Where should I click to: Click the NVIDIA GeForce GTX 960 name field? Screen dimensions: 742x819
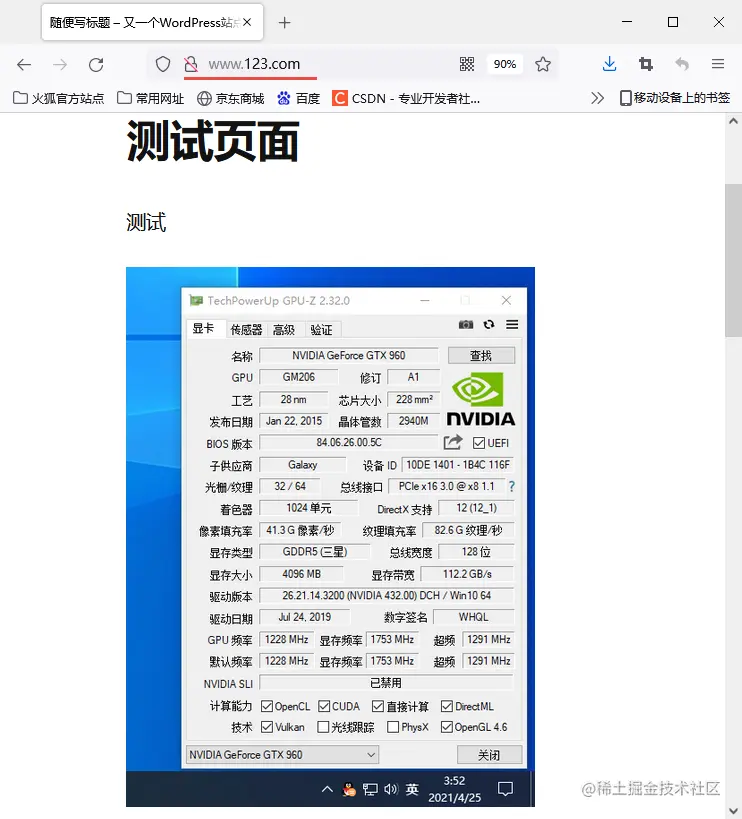point(349,356)
